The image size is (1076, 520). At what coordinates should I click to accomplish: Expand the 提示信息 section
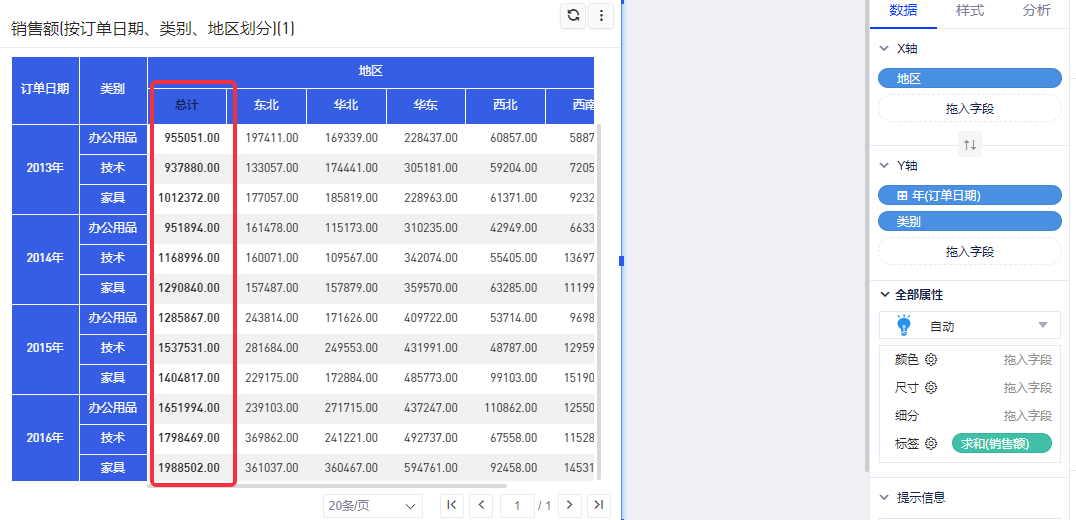coord(883,497)
